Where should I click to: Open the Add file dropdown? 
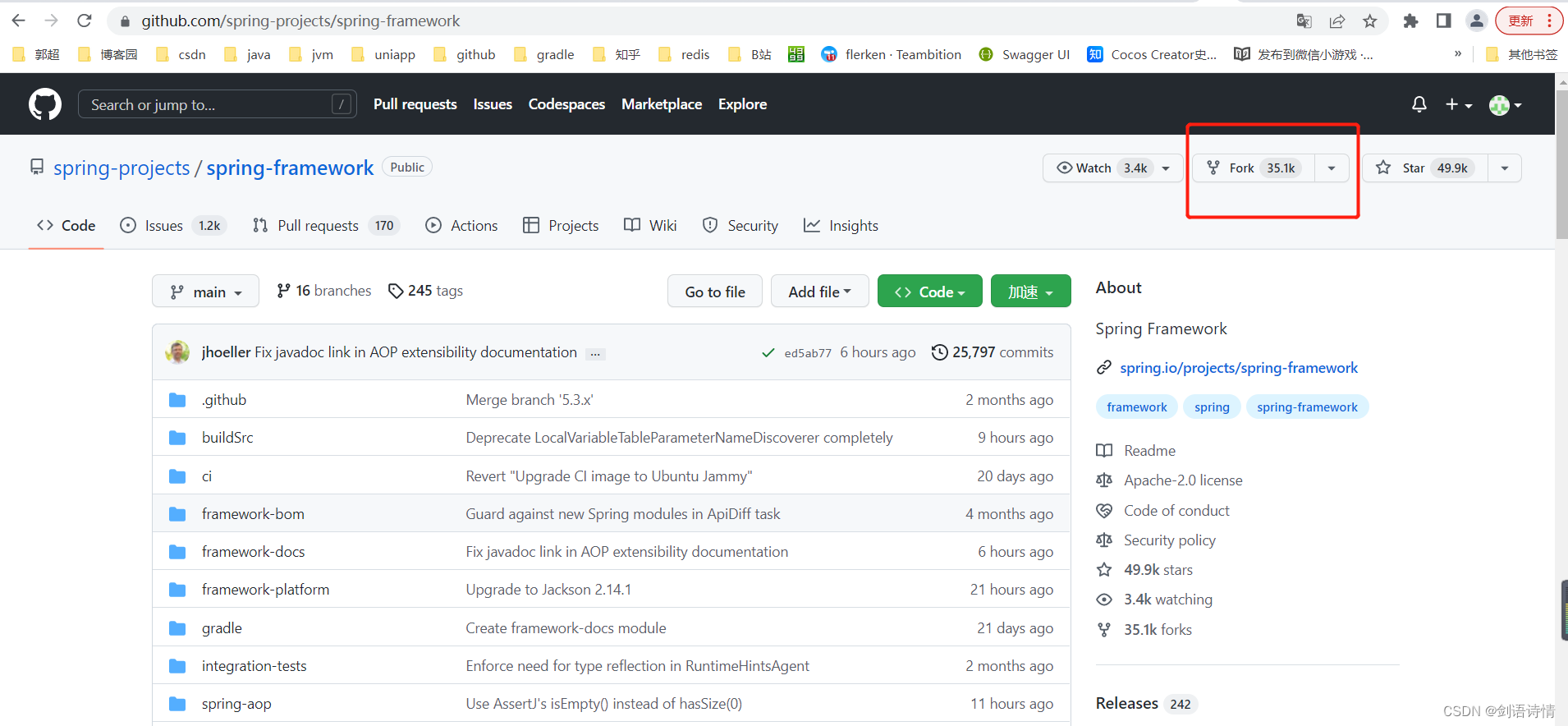[x=819, y=292]
